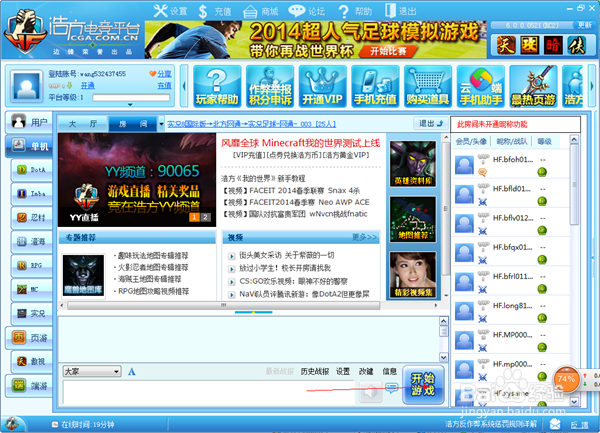Select MC in left sidebar
This screenshot has width=600, height=433.
coord(32,289)
